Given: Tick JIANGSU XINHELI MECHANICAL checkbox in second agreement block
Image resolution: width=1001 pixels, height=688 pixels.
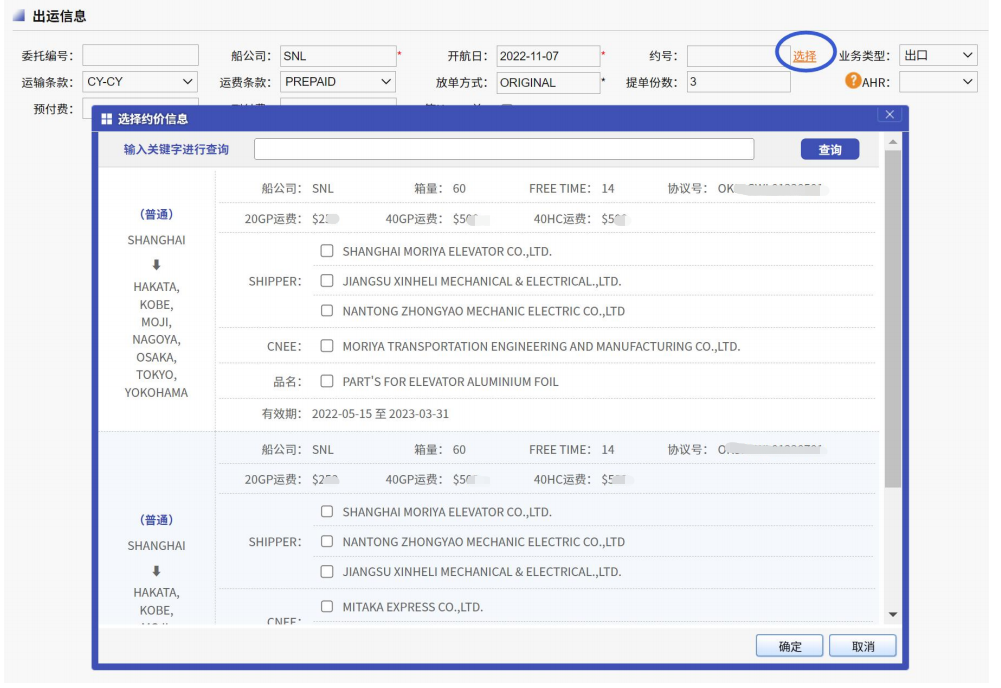Looking at the screenshot, I should tap(327, 571).
